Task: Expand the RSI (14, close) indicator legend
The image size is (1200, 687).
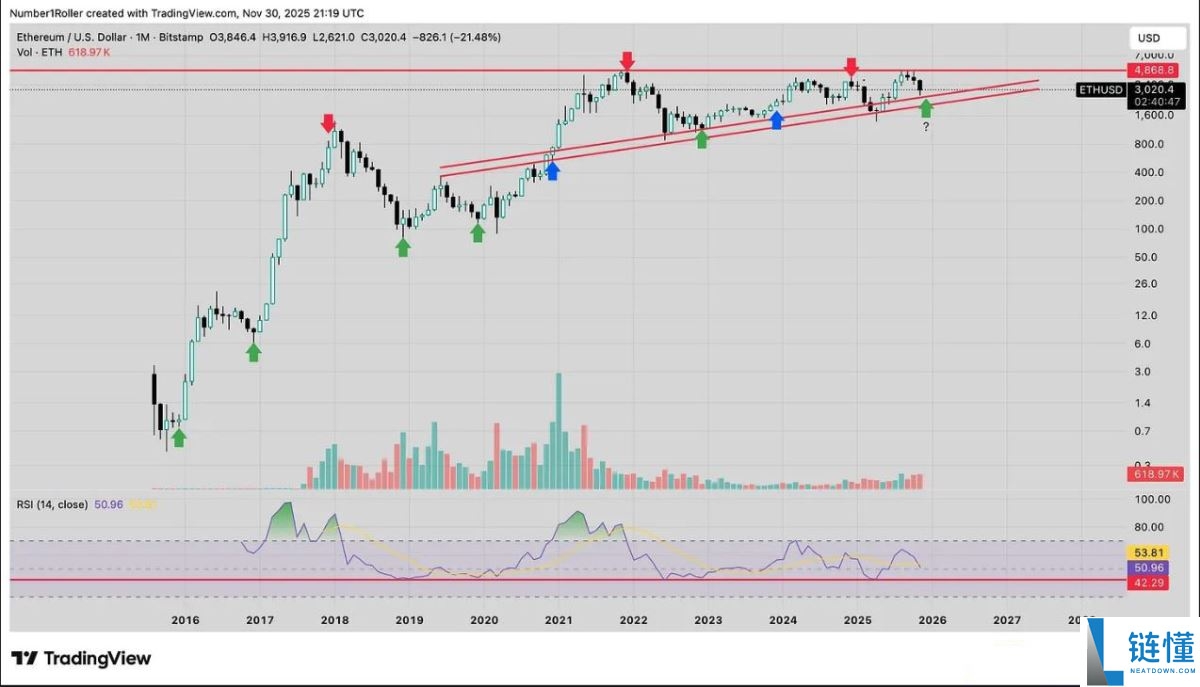Action: (52, 505)
